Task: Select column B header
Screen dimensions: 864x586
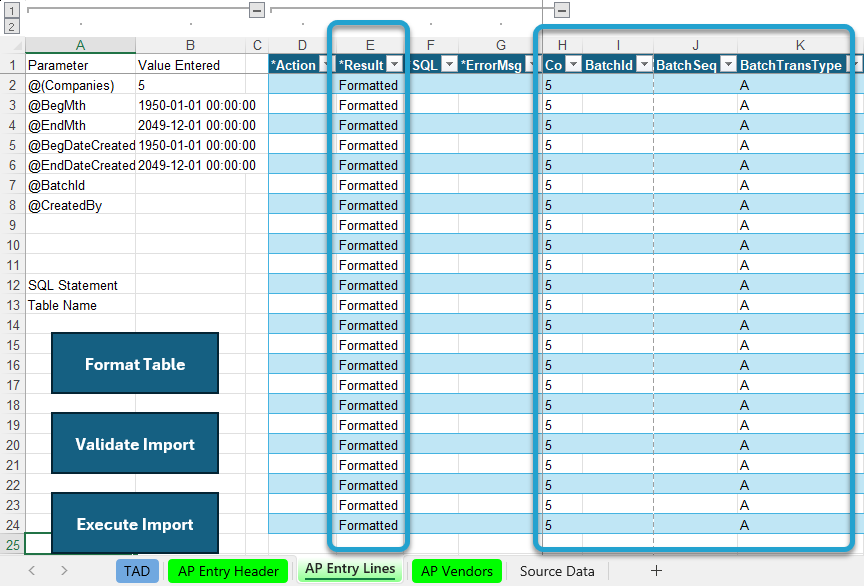Action: click(x=191, y=45)
